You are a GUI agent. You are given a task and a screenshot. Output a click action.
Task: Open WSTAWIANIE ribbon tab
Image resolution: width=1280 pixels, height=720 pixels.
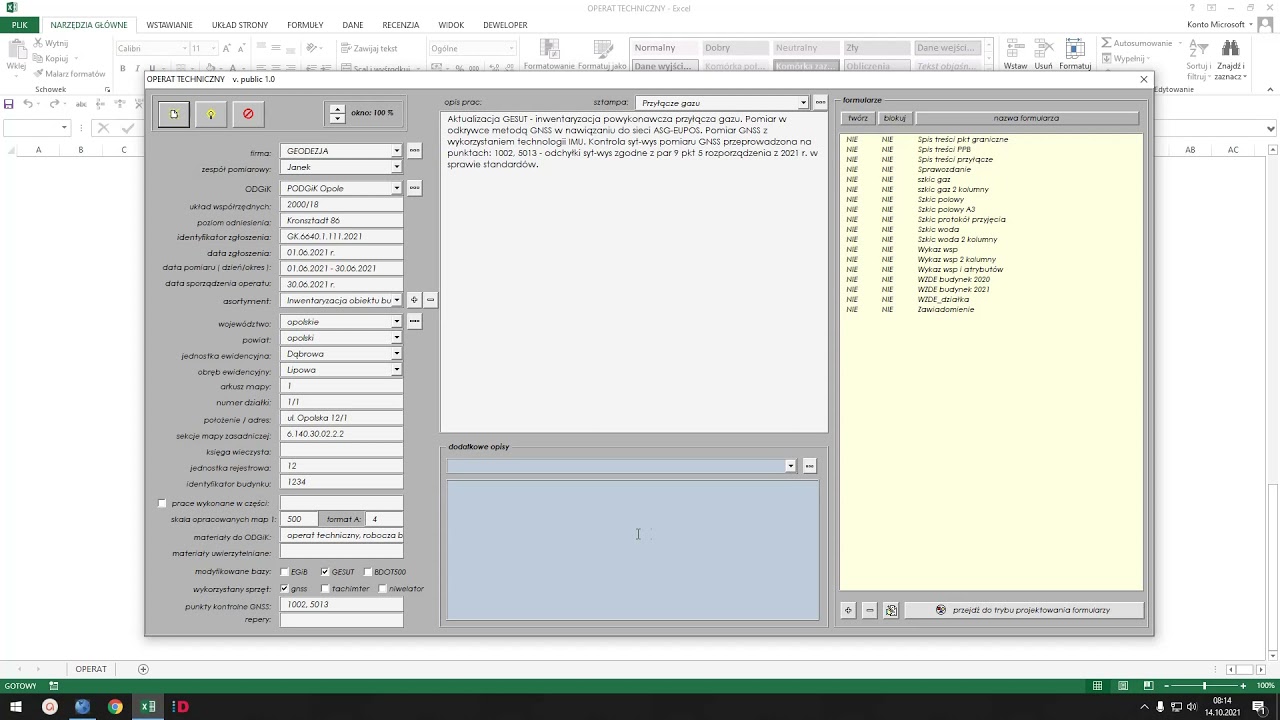[169, 24]
